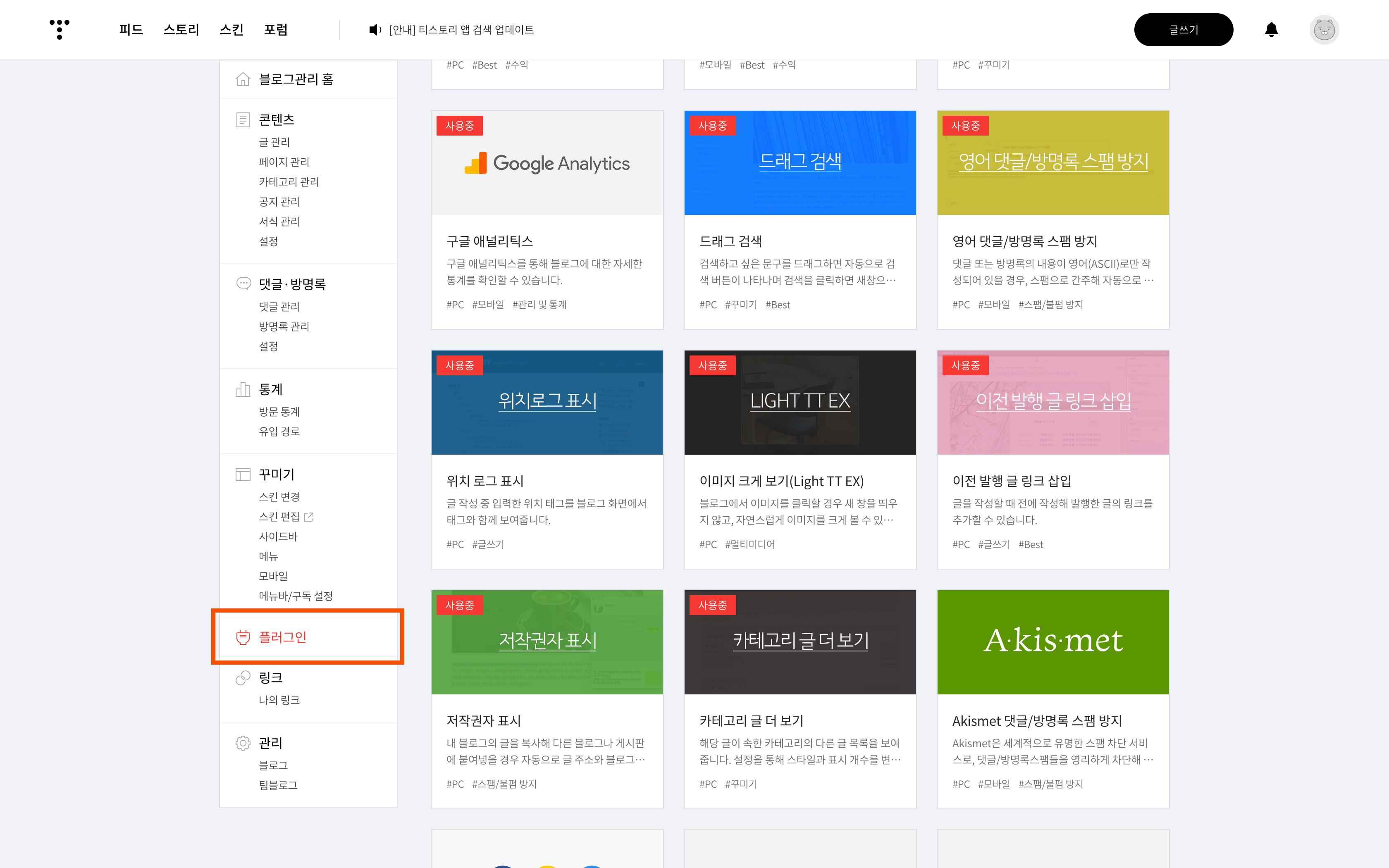
Task: Select 플러그인 in sidebar
Action: click(282, 637)
